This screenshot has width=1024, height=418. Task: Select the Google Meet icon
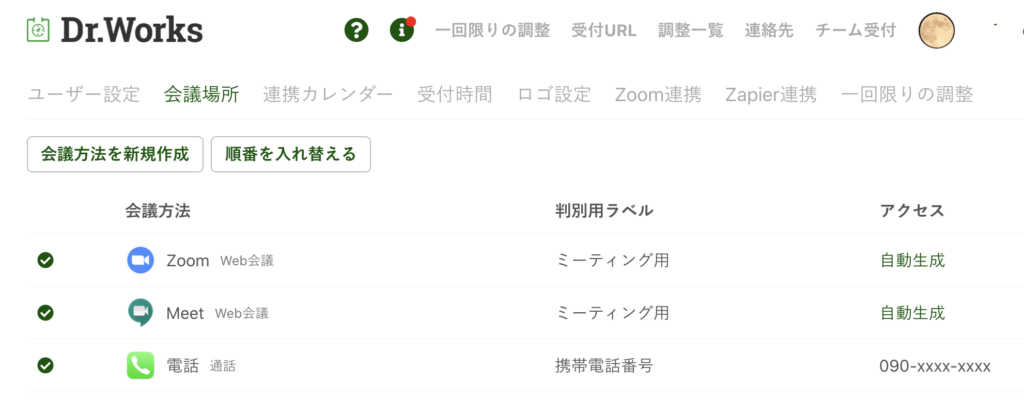click(140, 313)
